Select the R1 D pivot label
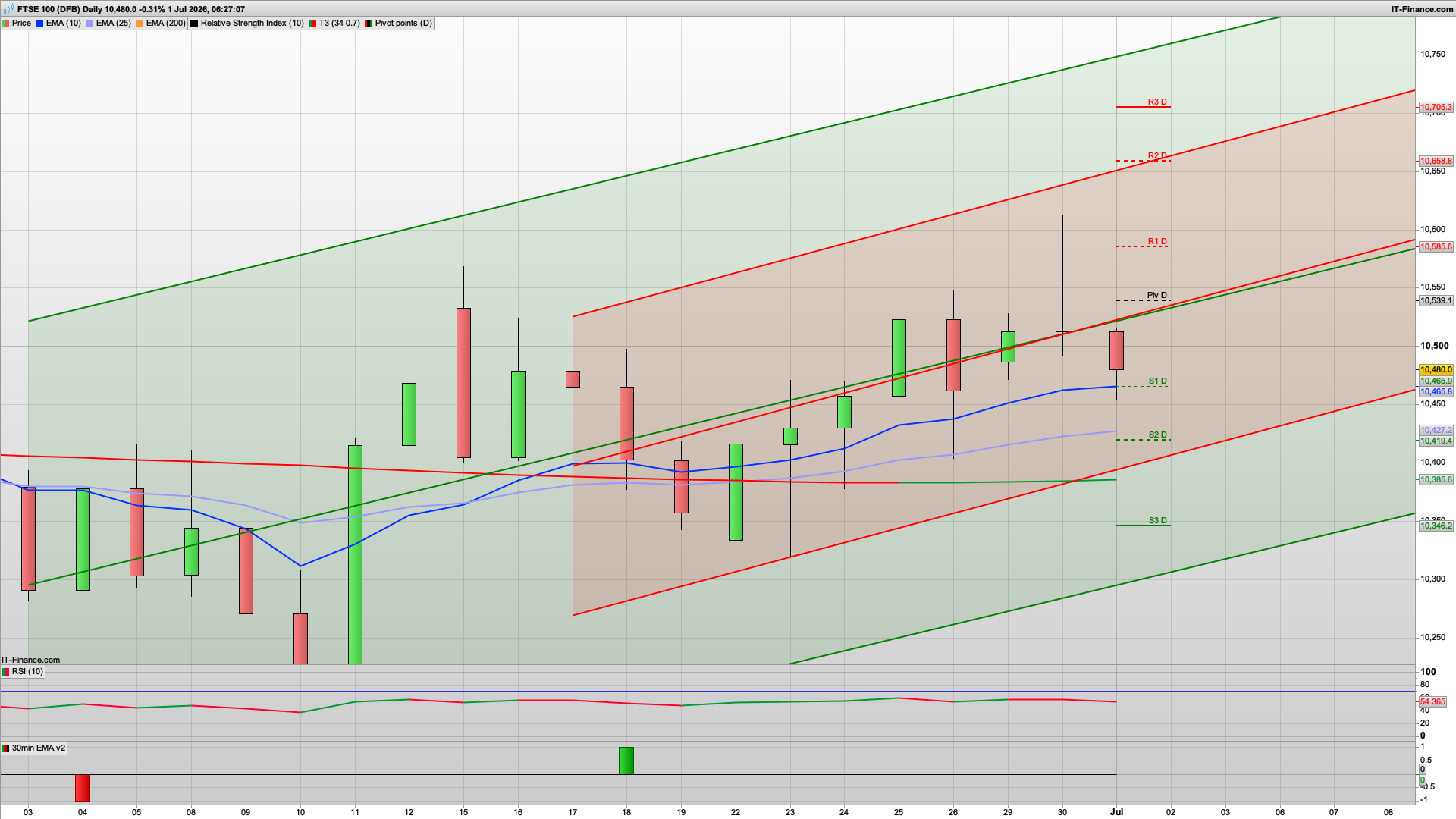 coord(1157,241)
